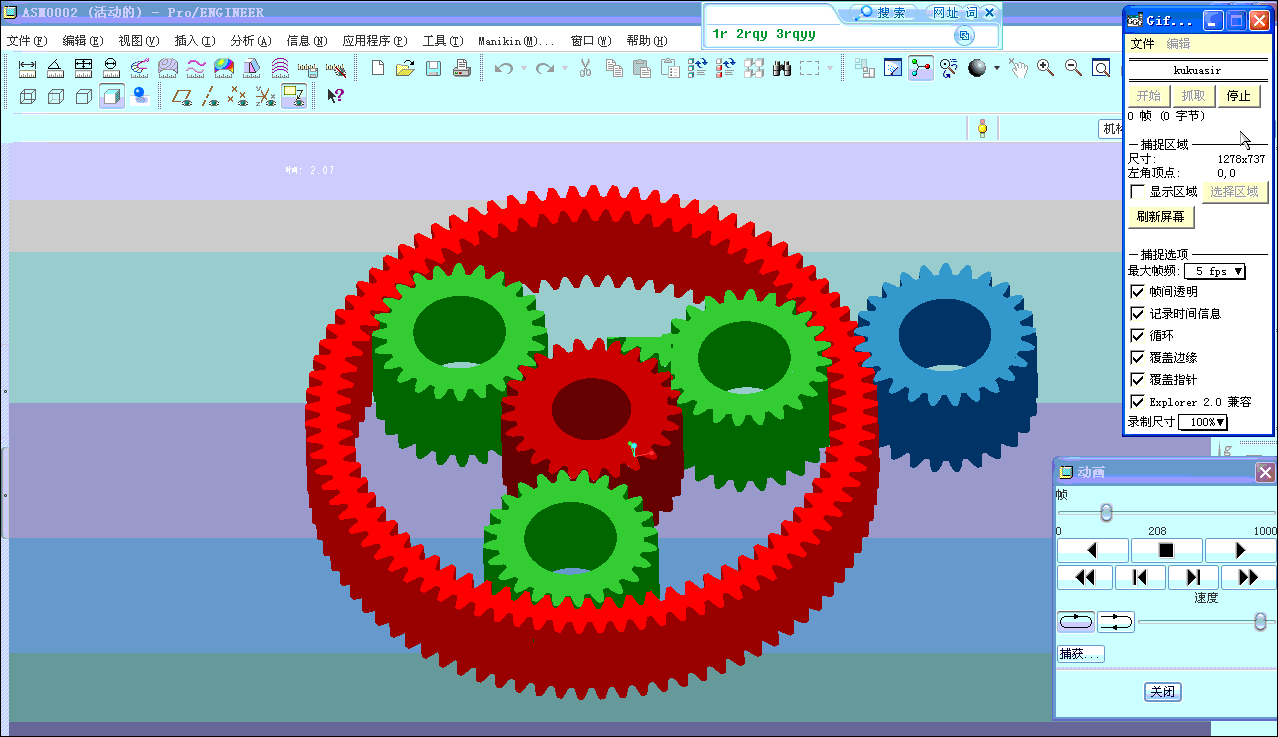Viewport: 1278px width, 737px height.
Task: Click the 捕获... button in animation panel
Action: click(x=1081, y=653)
